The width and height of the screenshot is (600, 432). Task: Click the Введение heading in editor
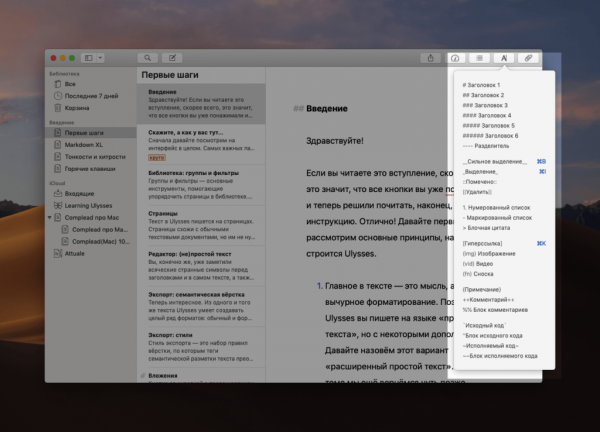pos(327,109)
